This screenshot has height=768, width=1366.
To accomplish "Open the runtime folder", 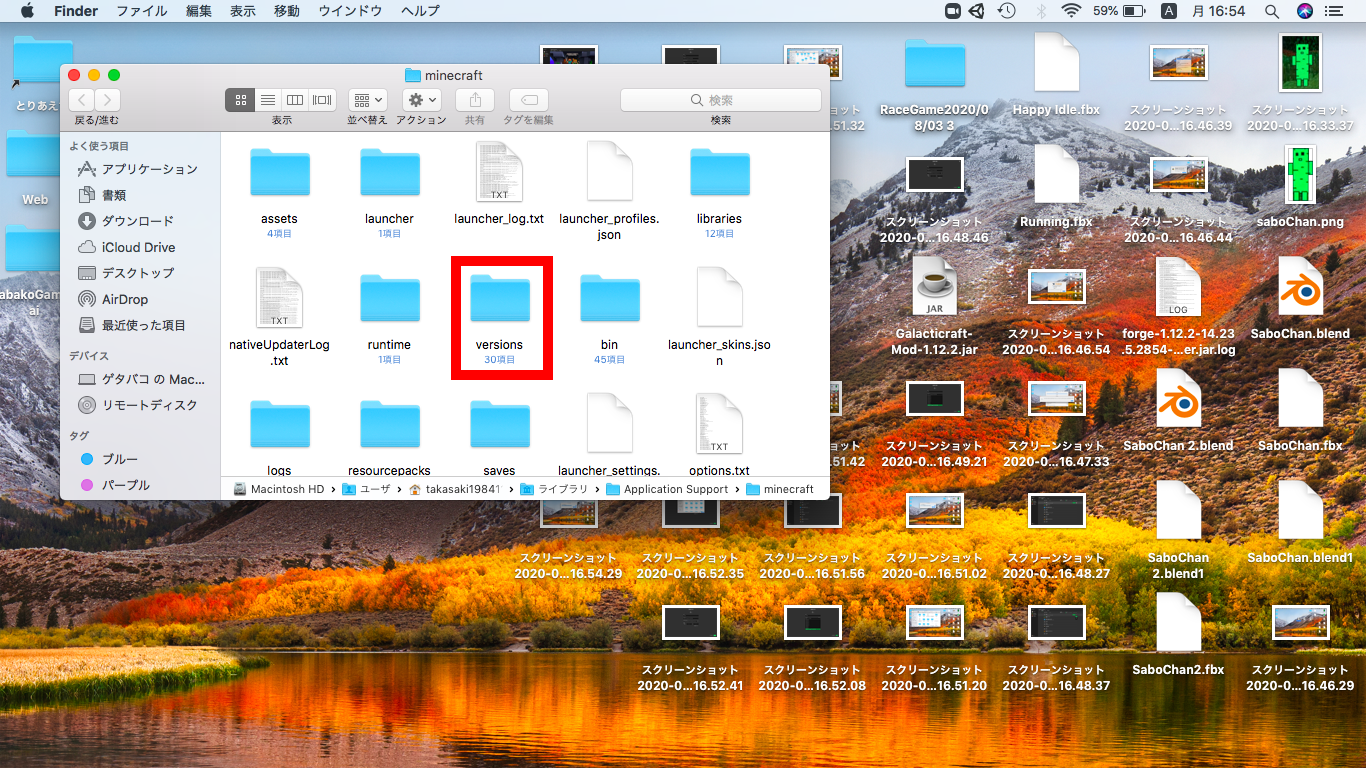I will (389, 298).
